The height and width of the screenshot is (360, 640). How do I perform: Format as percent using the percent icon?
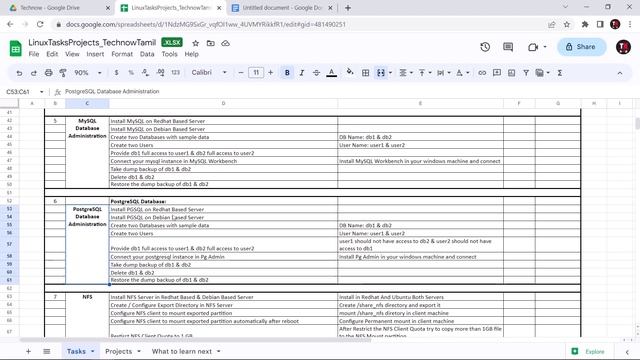point(131,73)
